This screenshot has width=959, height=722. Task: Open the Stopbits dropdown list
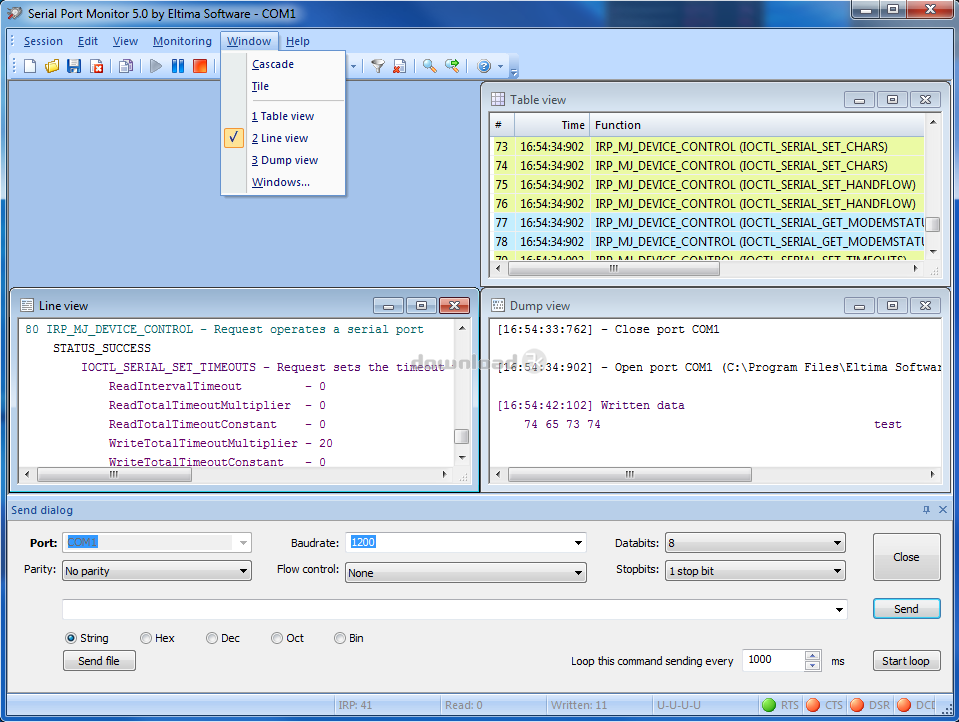pos(837,572)
